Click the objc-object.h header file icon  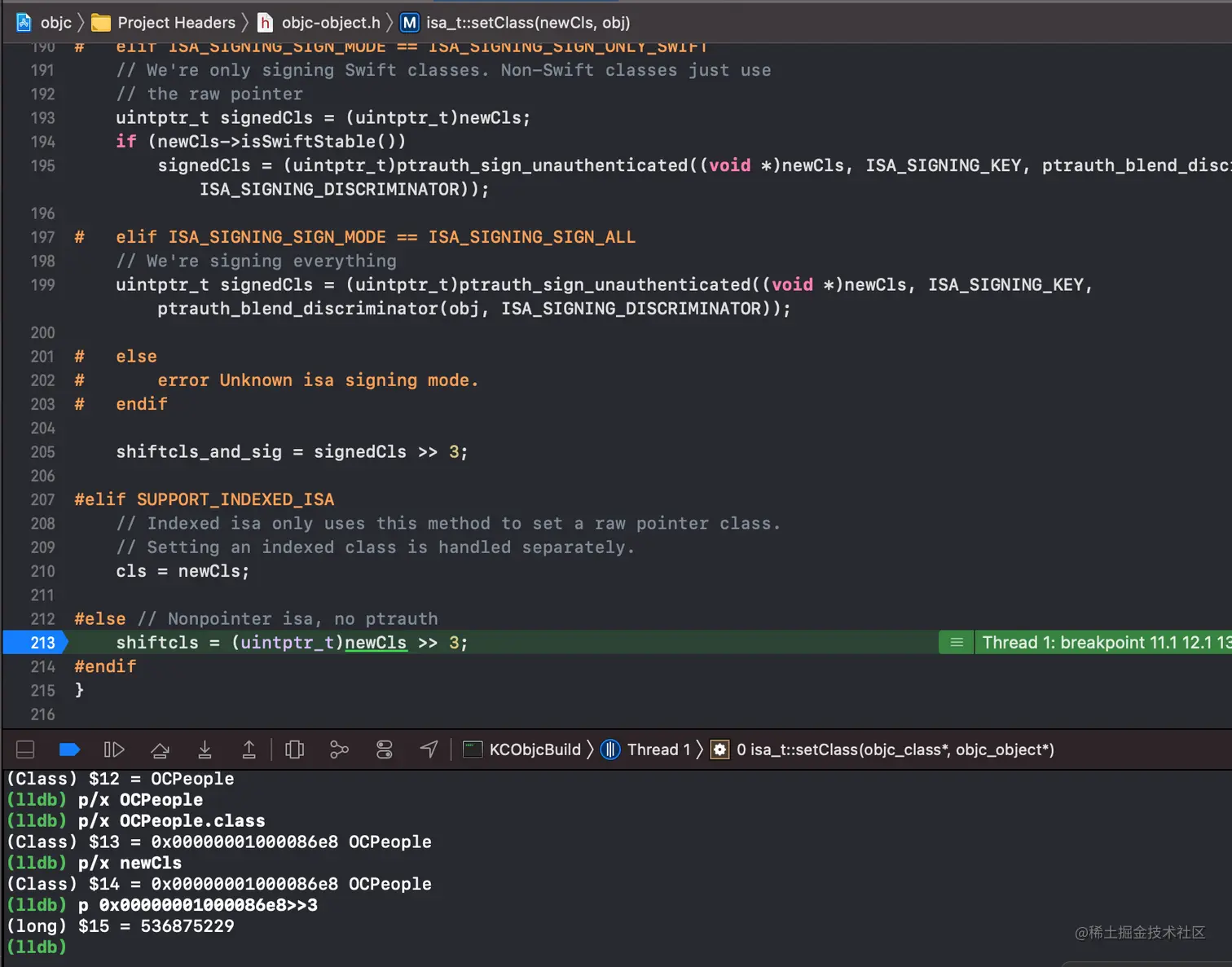266,23
